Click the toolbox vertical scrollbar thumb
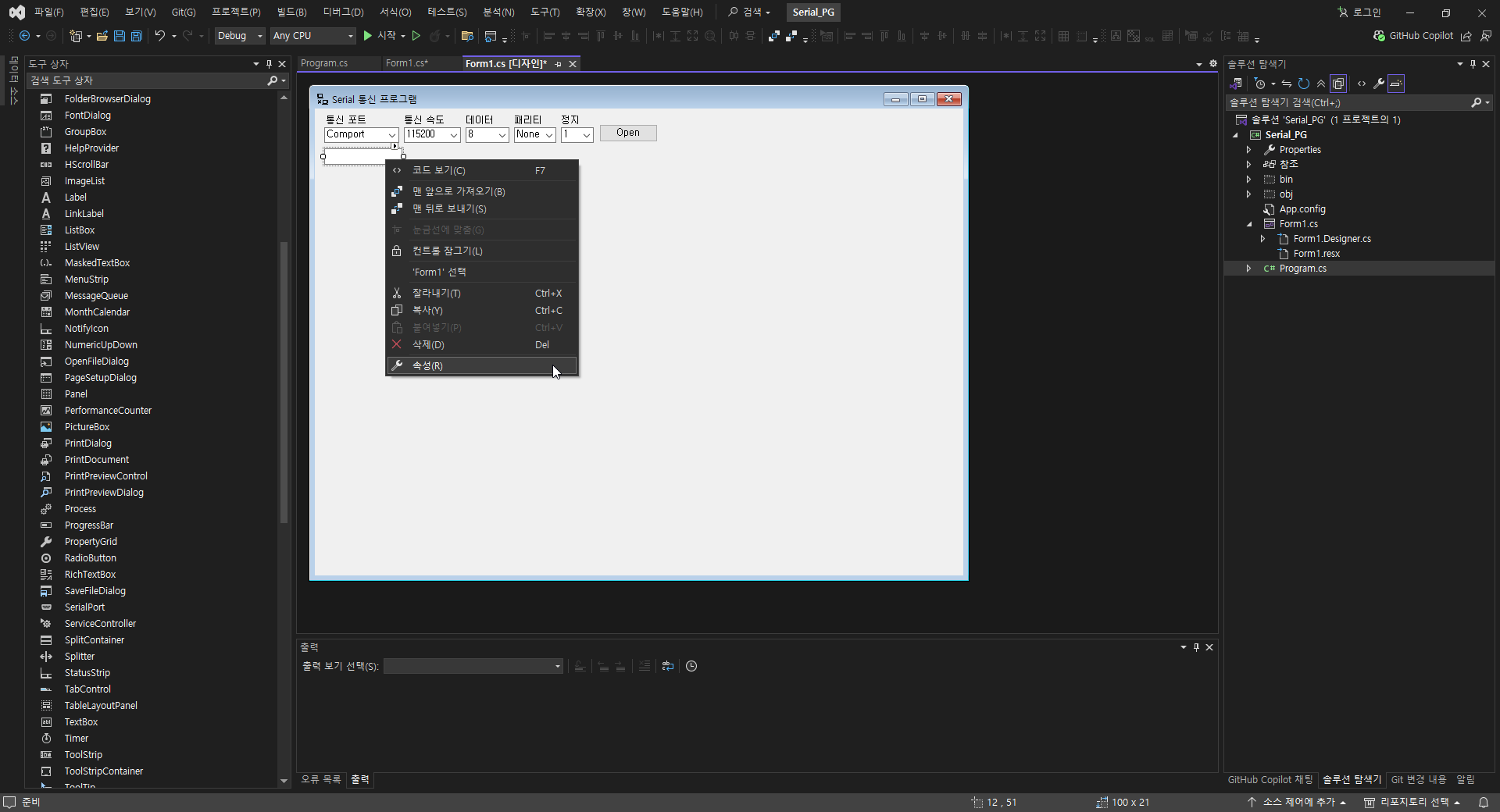Image resolution: width=1500 pixels, height=812 pixels. point(284,382)
